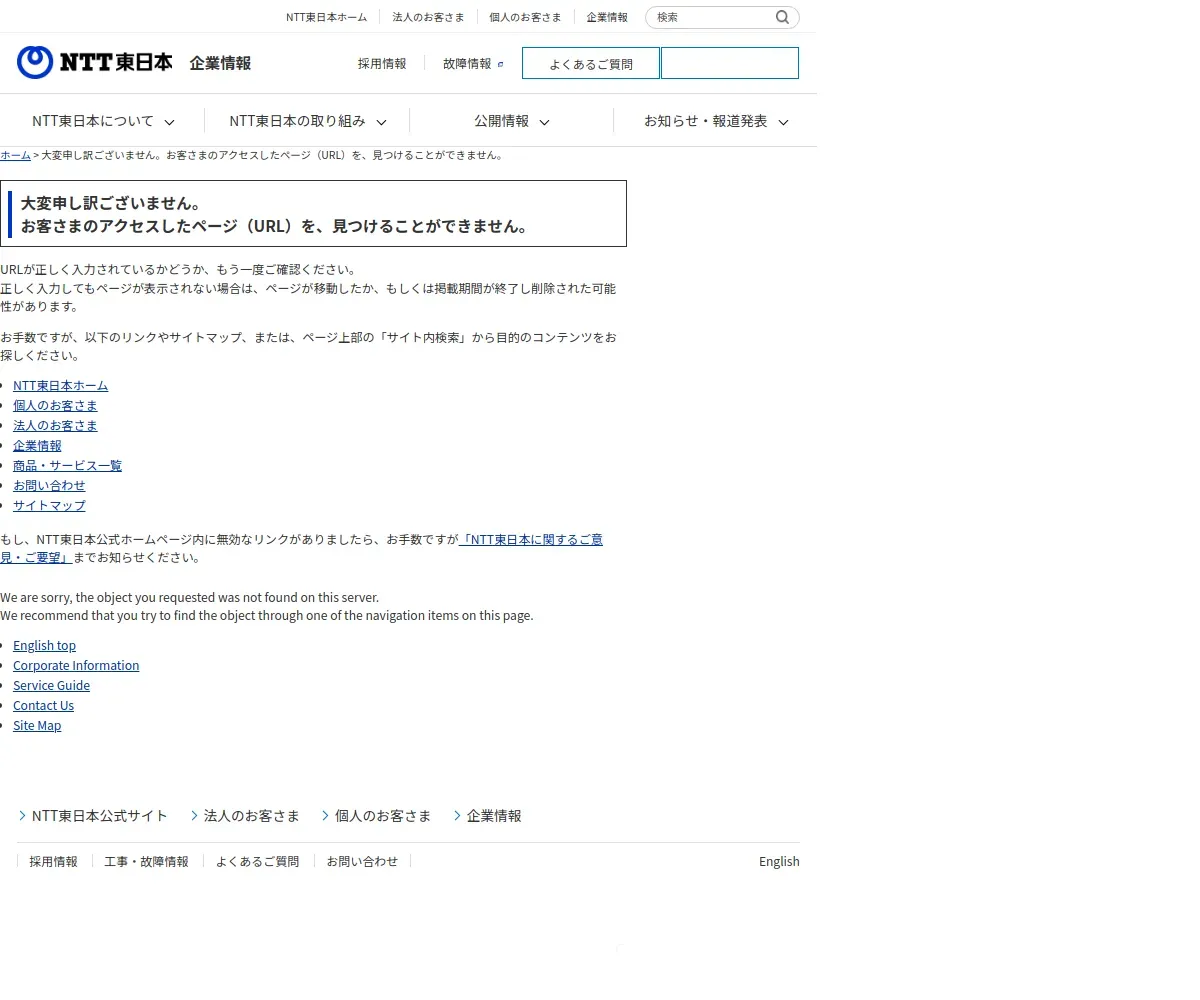Open the 故障情報 header link
This screenshot has width=1200, height=1000.
473,63
